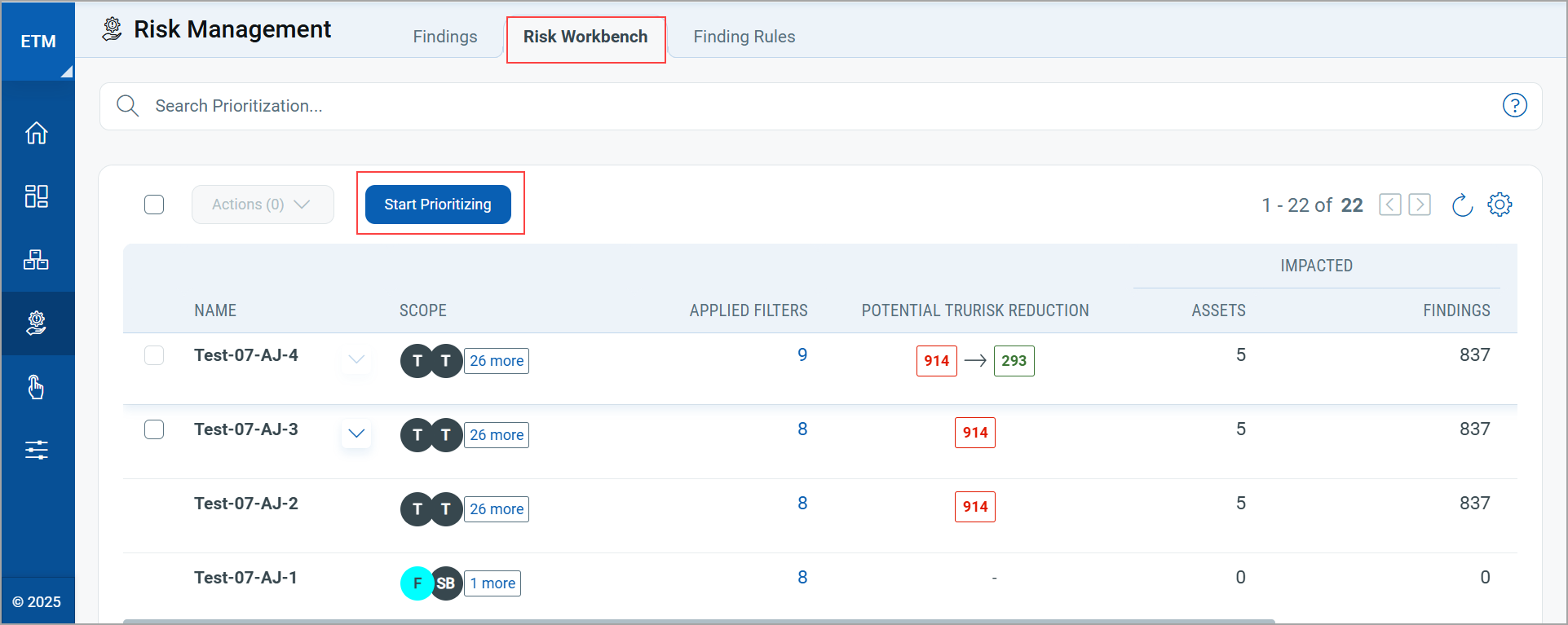Click the hand pointer sidebar icon
The image size is (1568, 625).
pos(37,387)
